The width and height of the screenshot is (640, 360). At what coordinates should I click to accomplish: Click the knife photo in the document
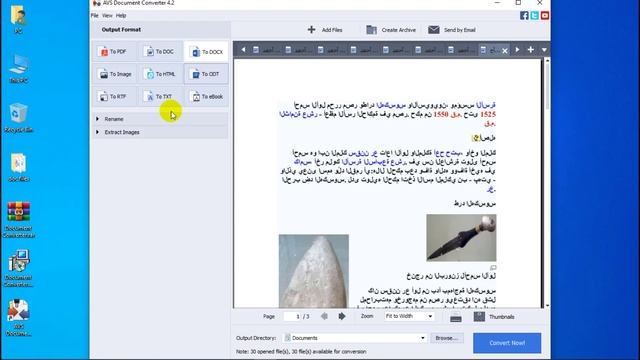[461, 238]
